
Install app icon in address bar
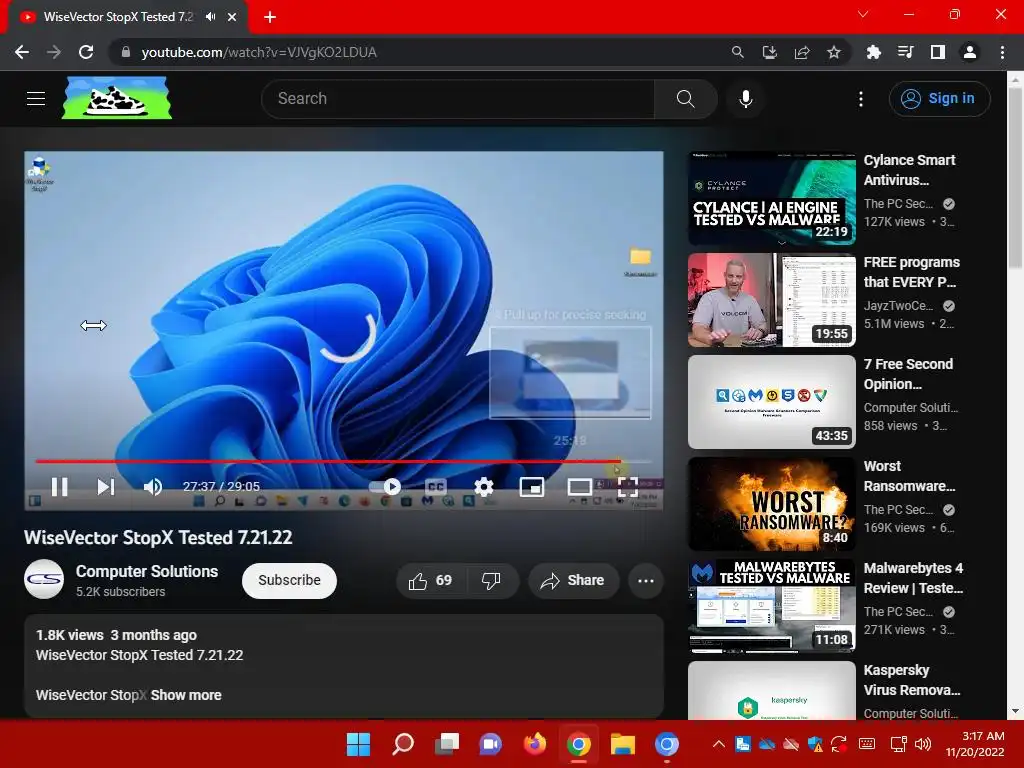[x=769, y=52]
